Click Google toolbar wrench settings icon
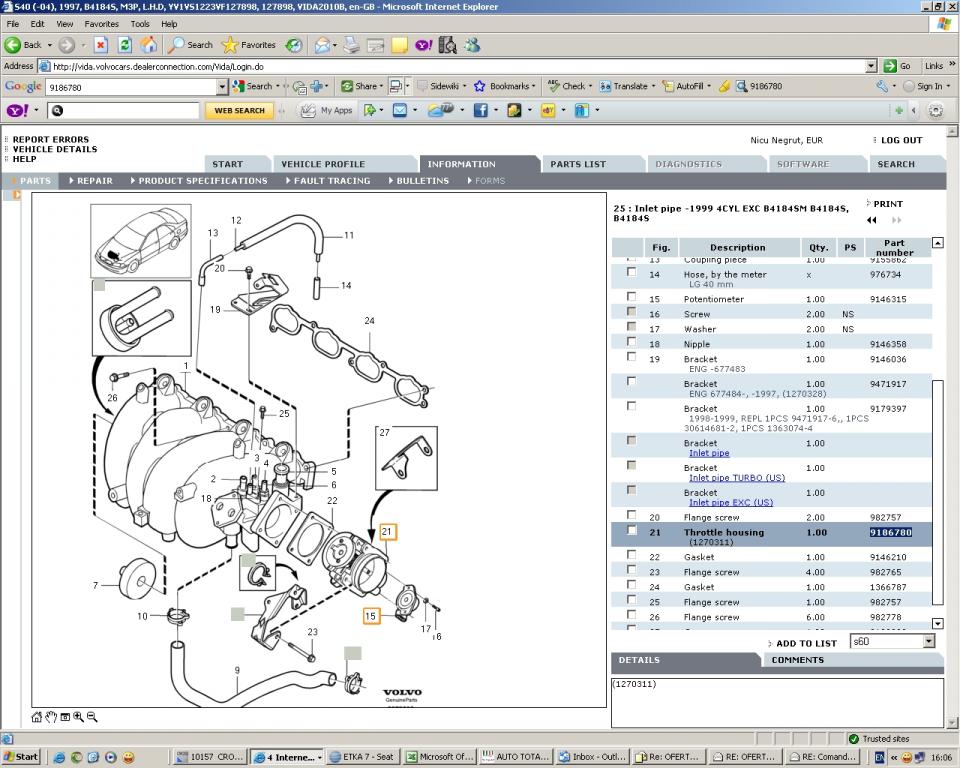The width and height of the screenshot is (960, 768). [x=882, y=86]
